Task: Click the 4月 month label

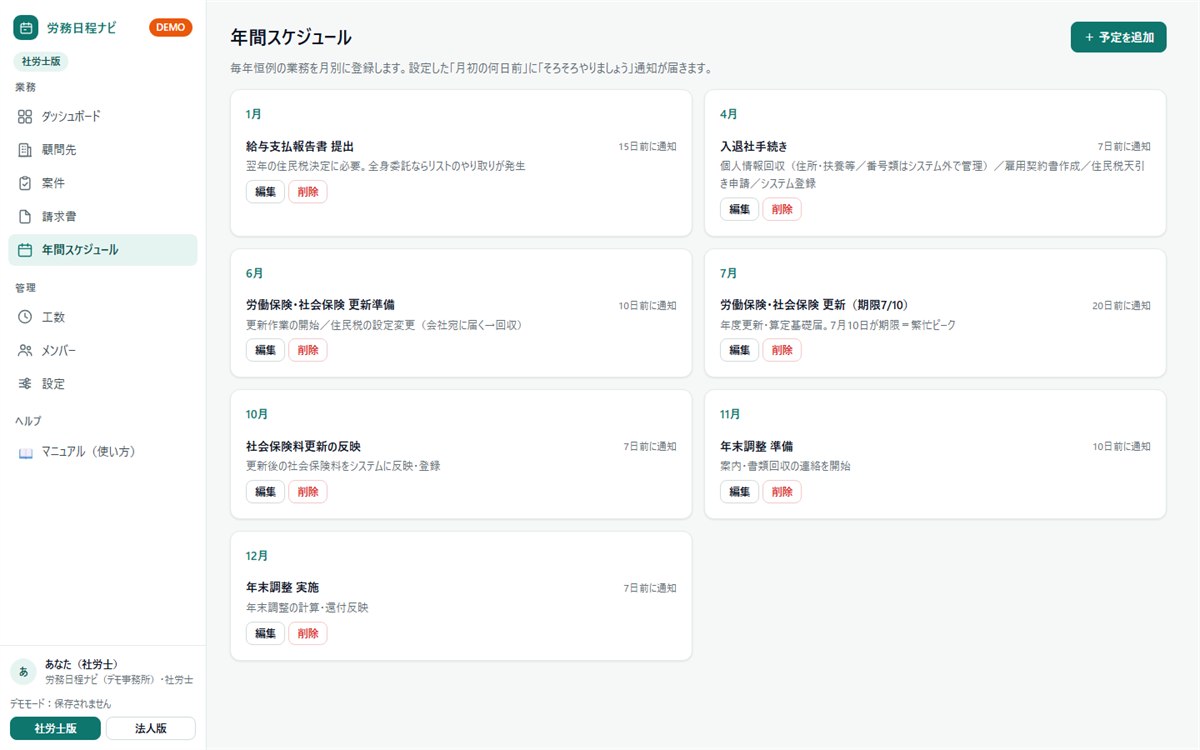Action: tap(729, 115)
